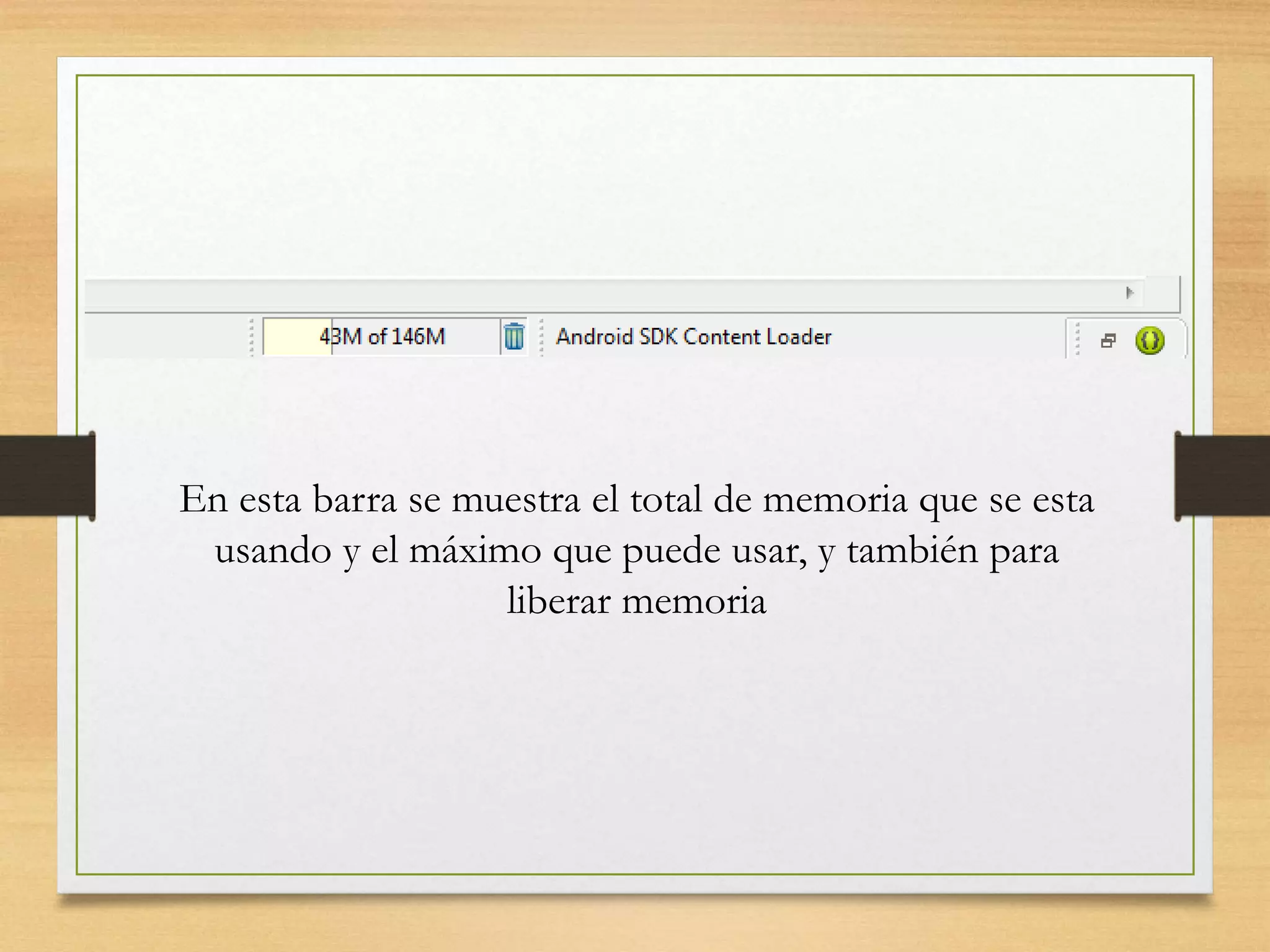Click Android SDK Content Loader status text
This screenshot has height=952, width=1270.
693,337
